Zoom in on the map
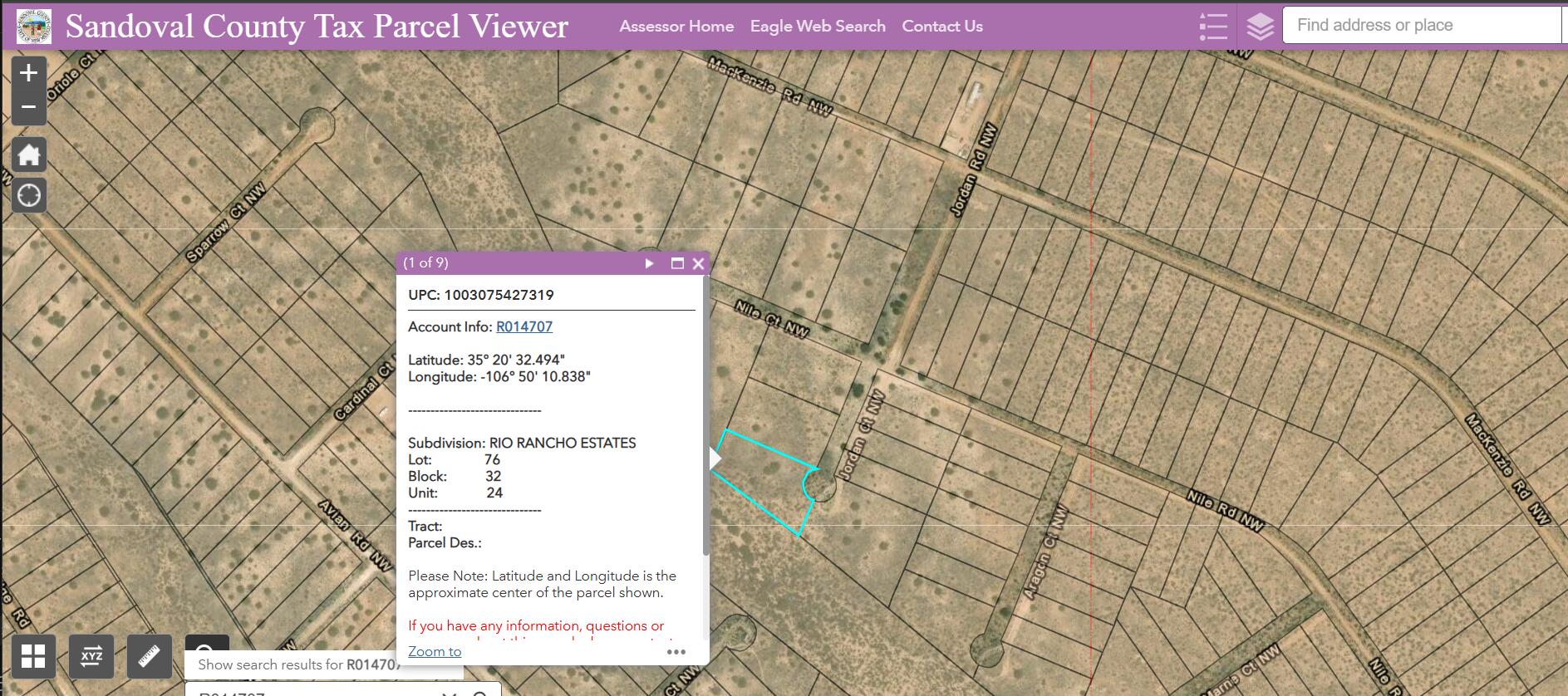 coord(29,73)
